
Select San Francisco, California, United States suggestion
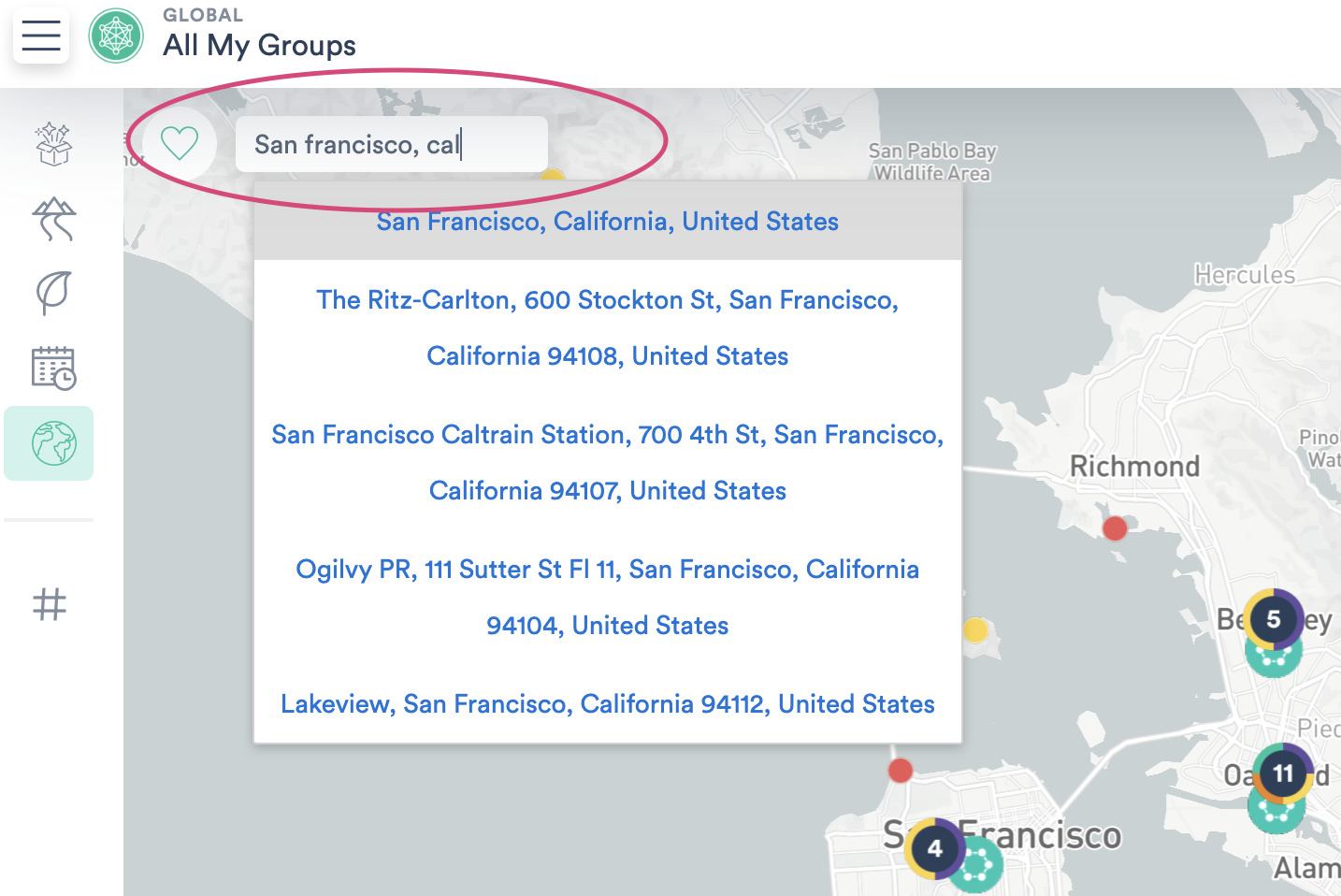608,222
